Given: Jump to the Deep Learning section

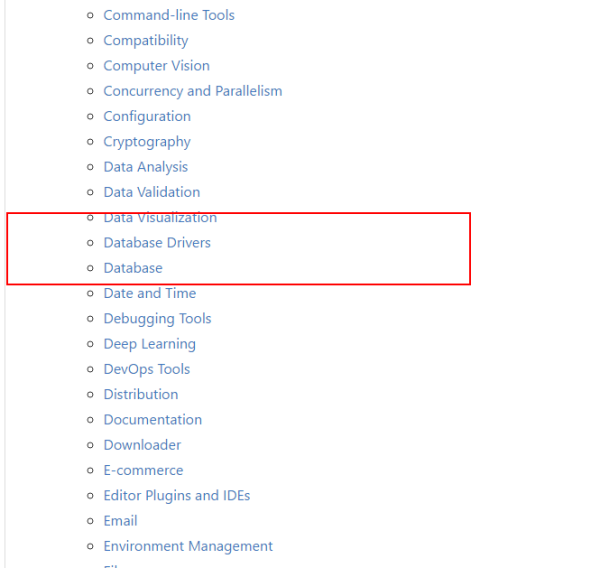Looking at the screenshot, I should click(x=150, y=344).
